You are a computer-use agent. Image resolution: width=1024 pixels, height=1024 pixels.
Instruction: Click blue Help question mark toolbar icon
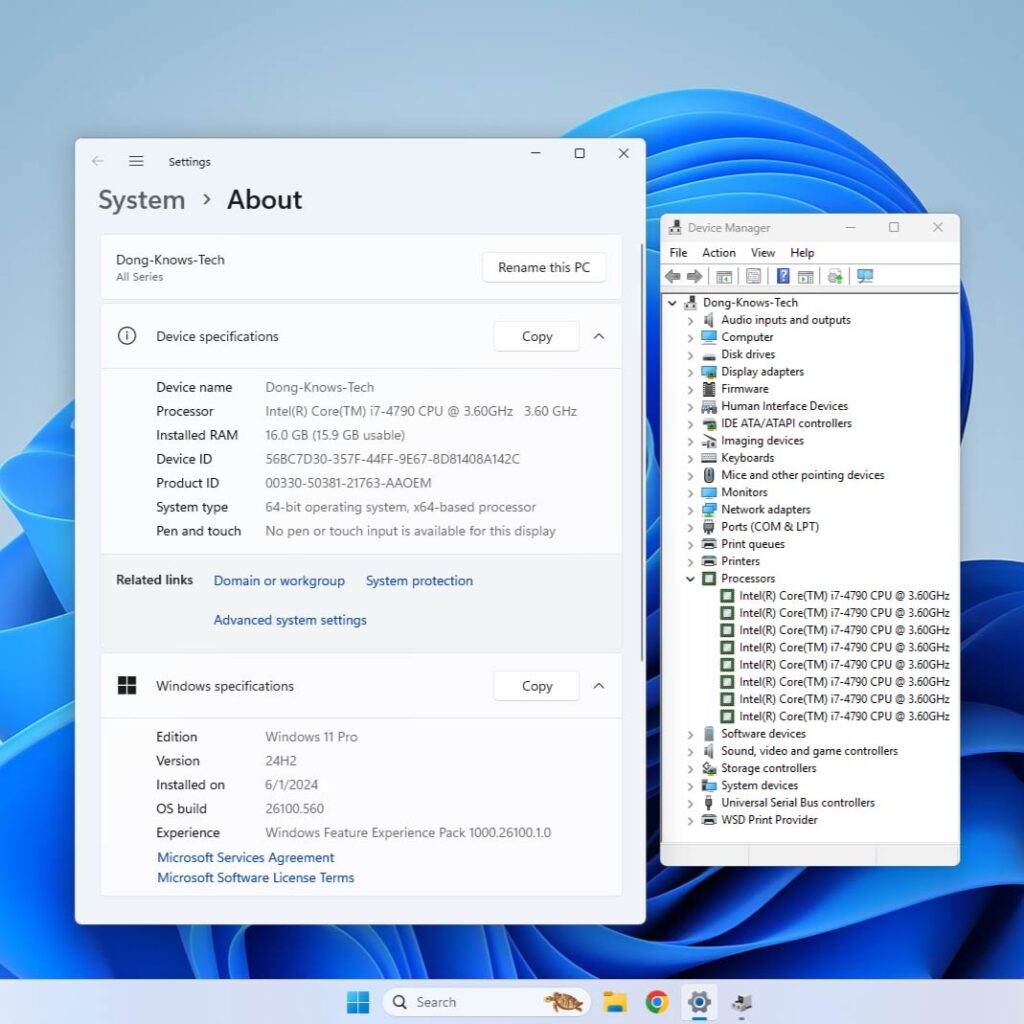coord(782,276)
